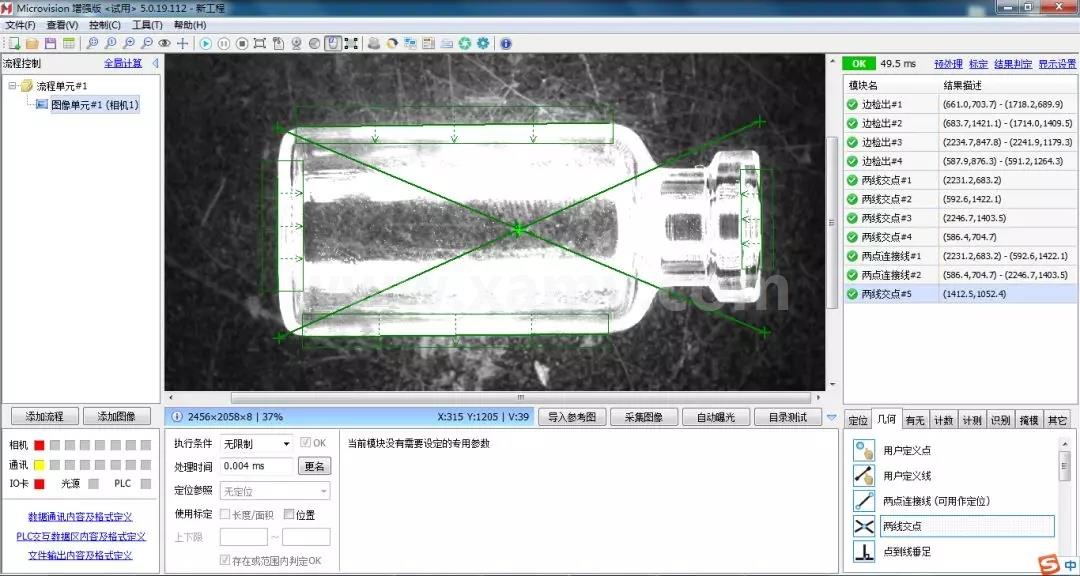Viewport: 1080px width, 576px height.
Task: Select the 两线交点 tool icon
Action: pos(864,526)
